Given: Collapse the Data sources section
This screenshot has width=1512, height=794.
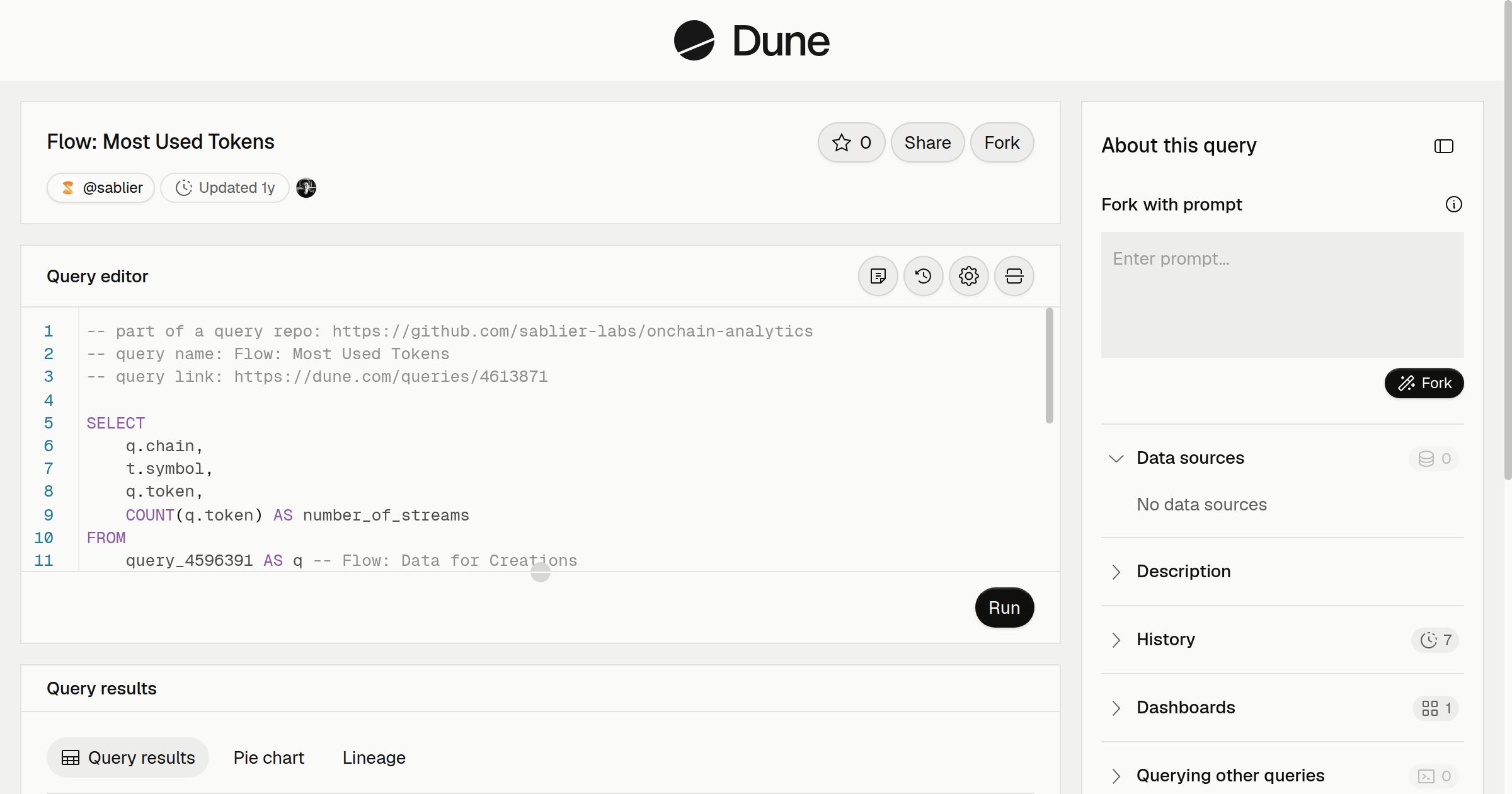Looking at the screenshot, I should [1283, 458].
